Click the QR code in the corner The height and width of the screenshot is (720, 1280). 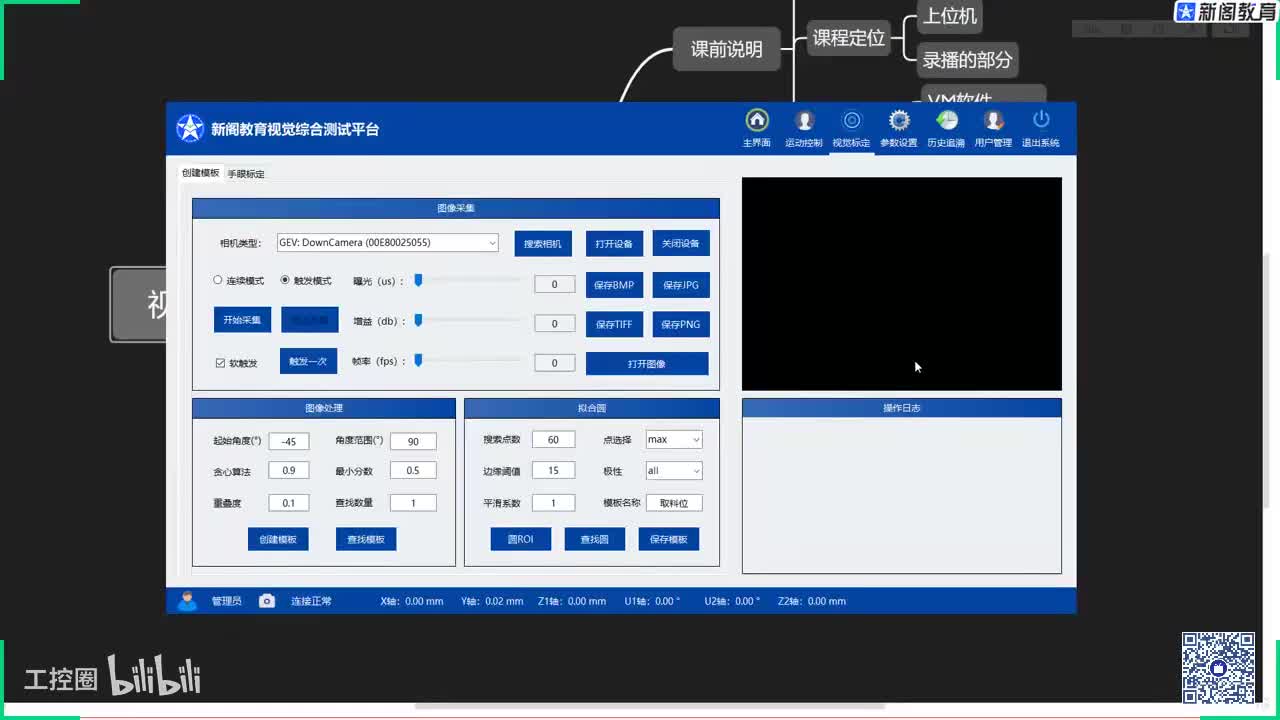point(1218,667)
